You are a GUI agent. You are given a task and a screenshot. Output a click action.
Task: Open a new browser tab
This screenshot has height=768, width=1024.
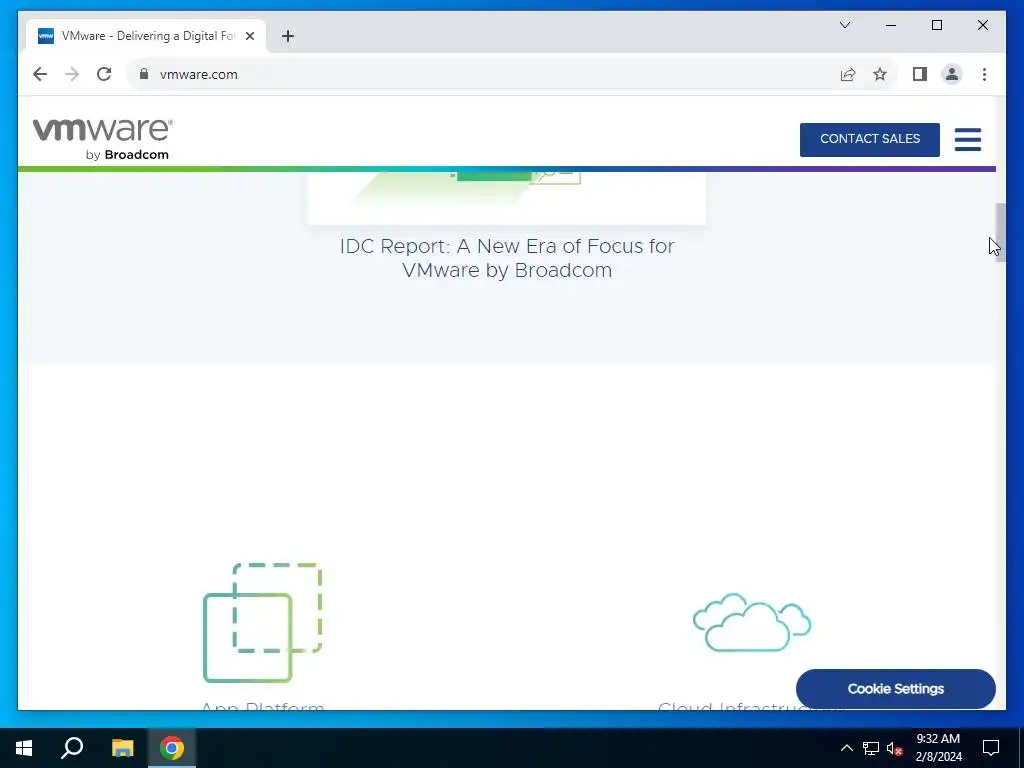coord(287,36)
